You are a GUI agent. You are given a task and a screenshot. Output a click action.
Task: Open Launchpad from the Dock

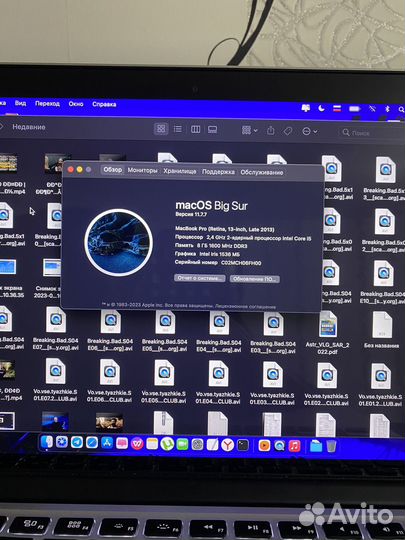point(62,443)
